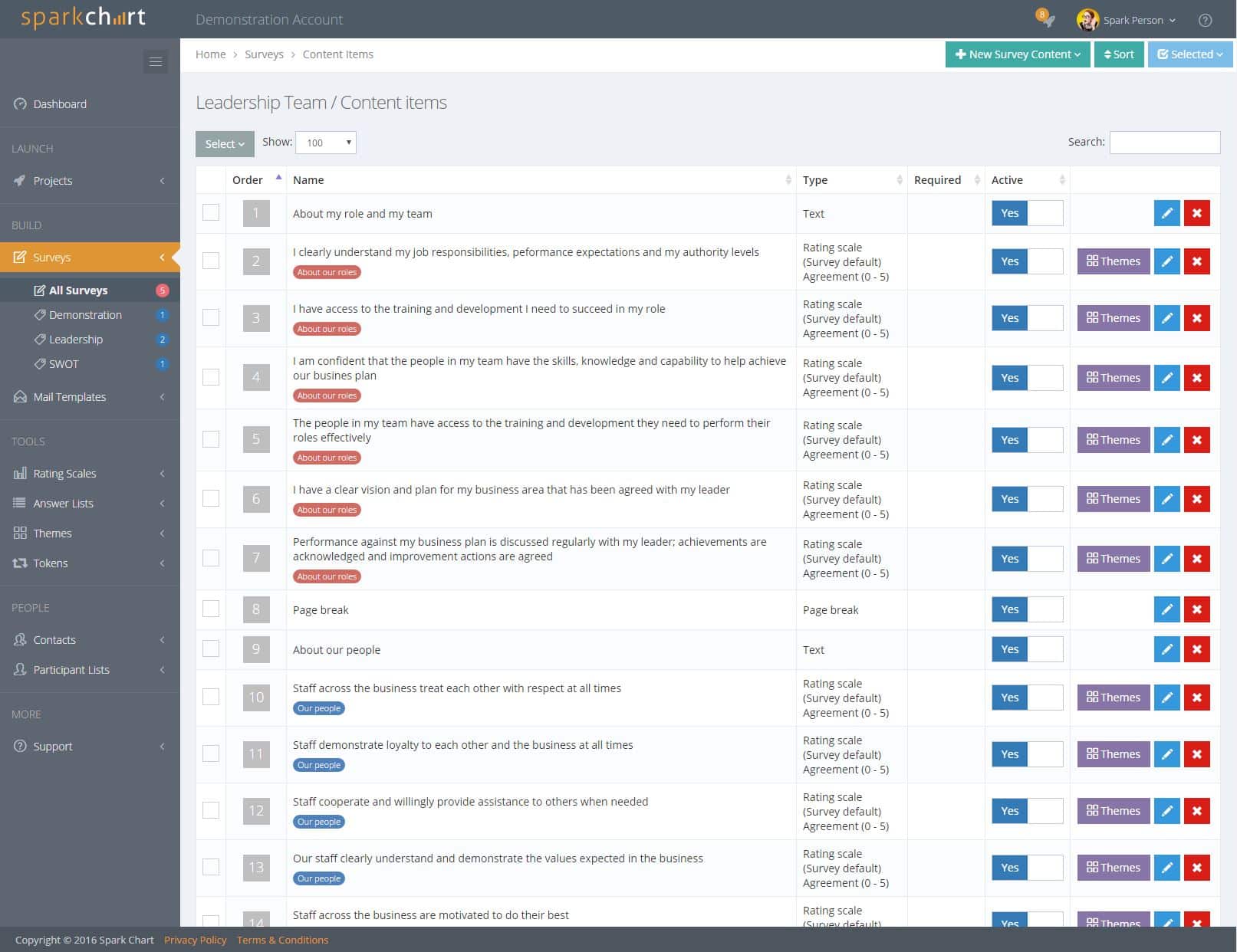The width and height of the screenshot is (1237, 952).
Task: Click the Spark Person avatar picture
Action: [1087, 20]
